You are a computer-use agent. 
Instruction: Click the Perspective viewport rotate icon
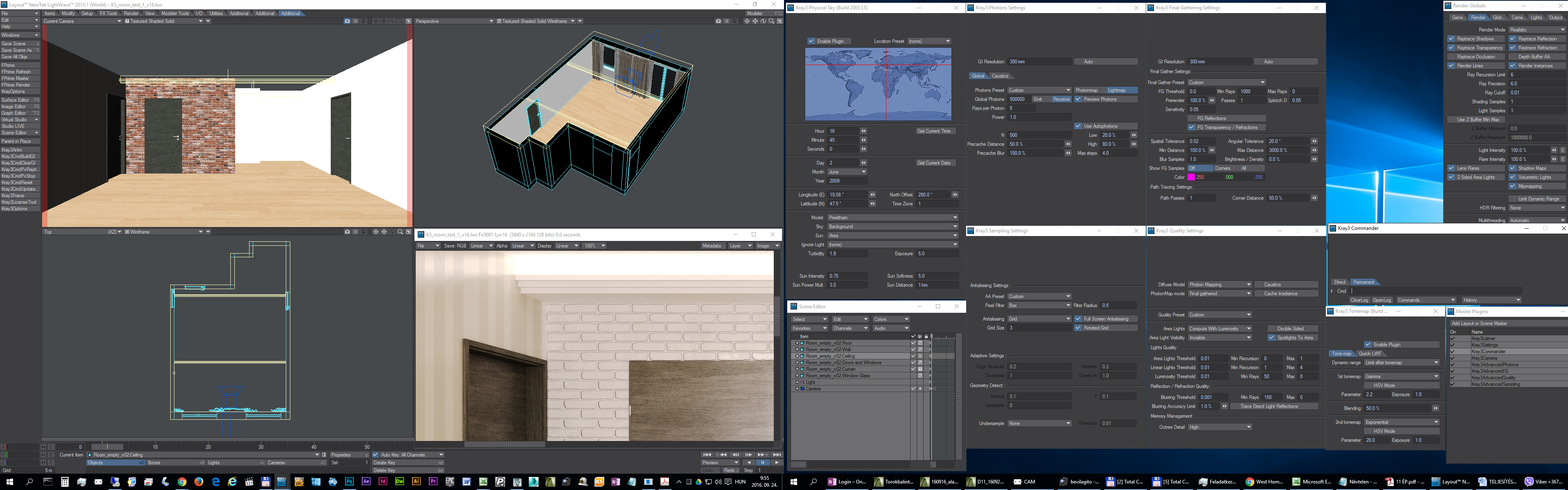coord(763,21)
